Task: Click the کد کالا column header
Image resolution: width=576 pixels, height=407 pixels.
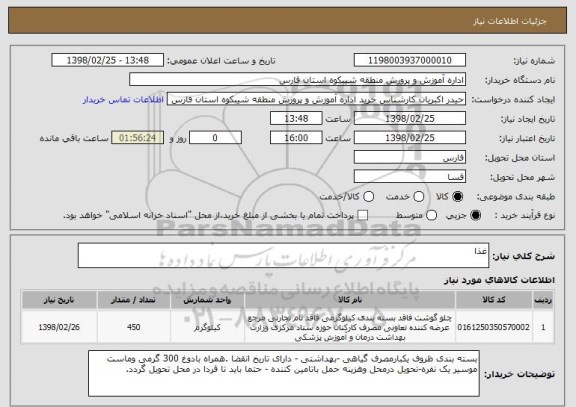Action: tap(494, 300)
